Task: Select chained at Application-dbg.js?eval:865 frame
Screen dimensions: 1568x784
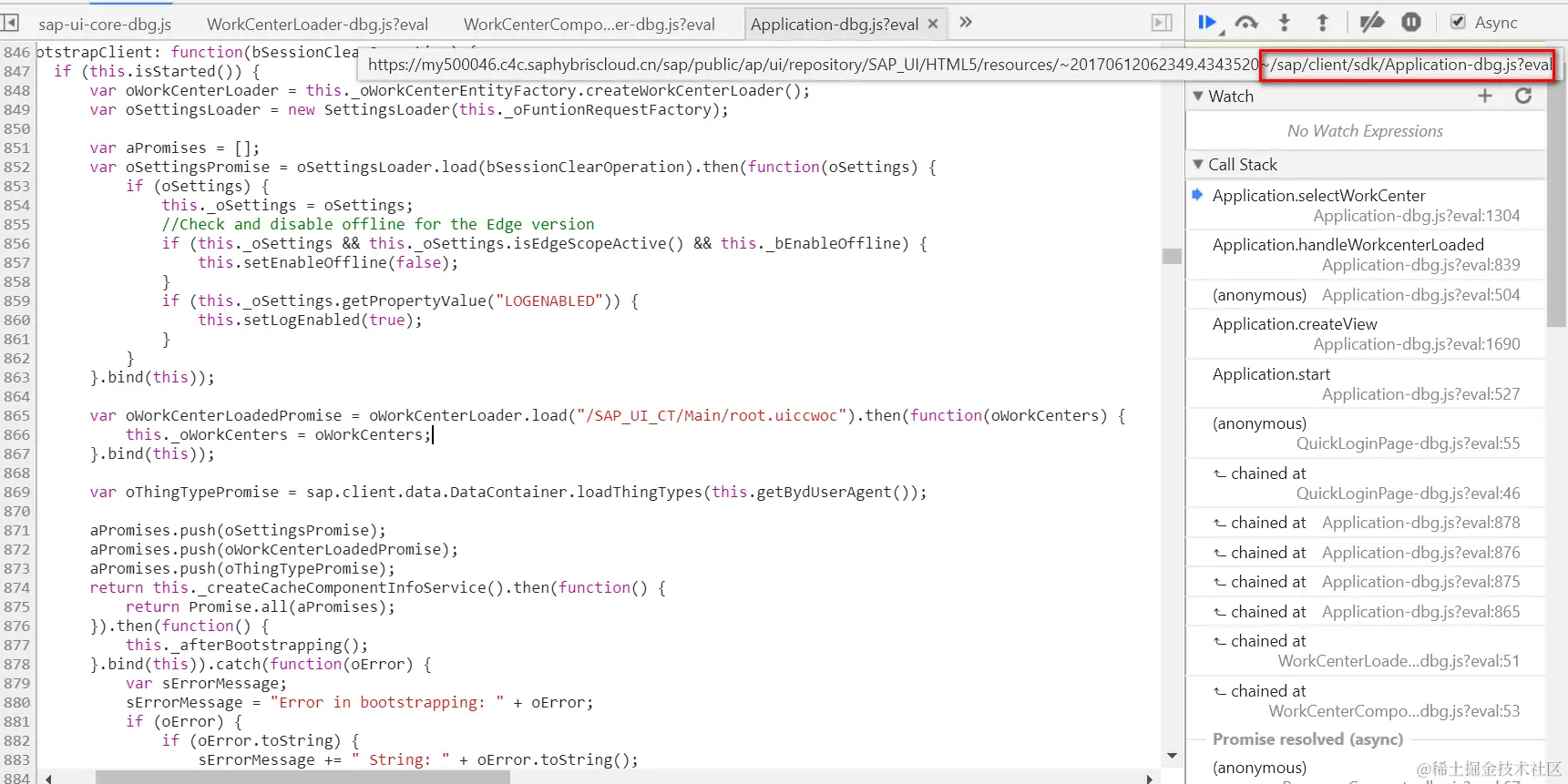Action: pos(1366,612)
